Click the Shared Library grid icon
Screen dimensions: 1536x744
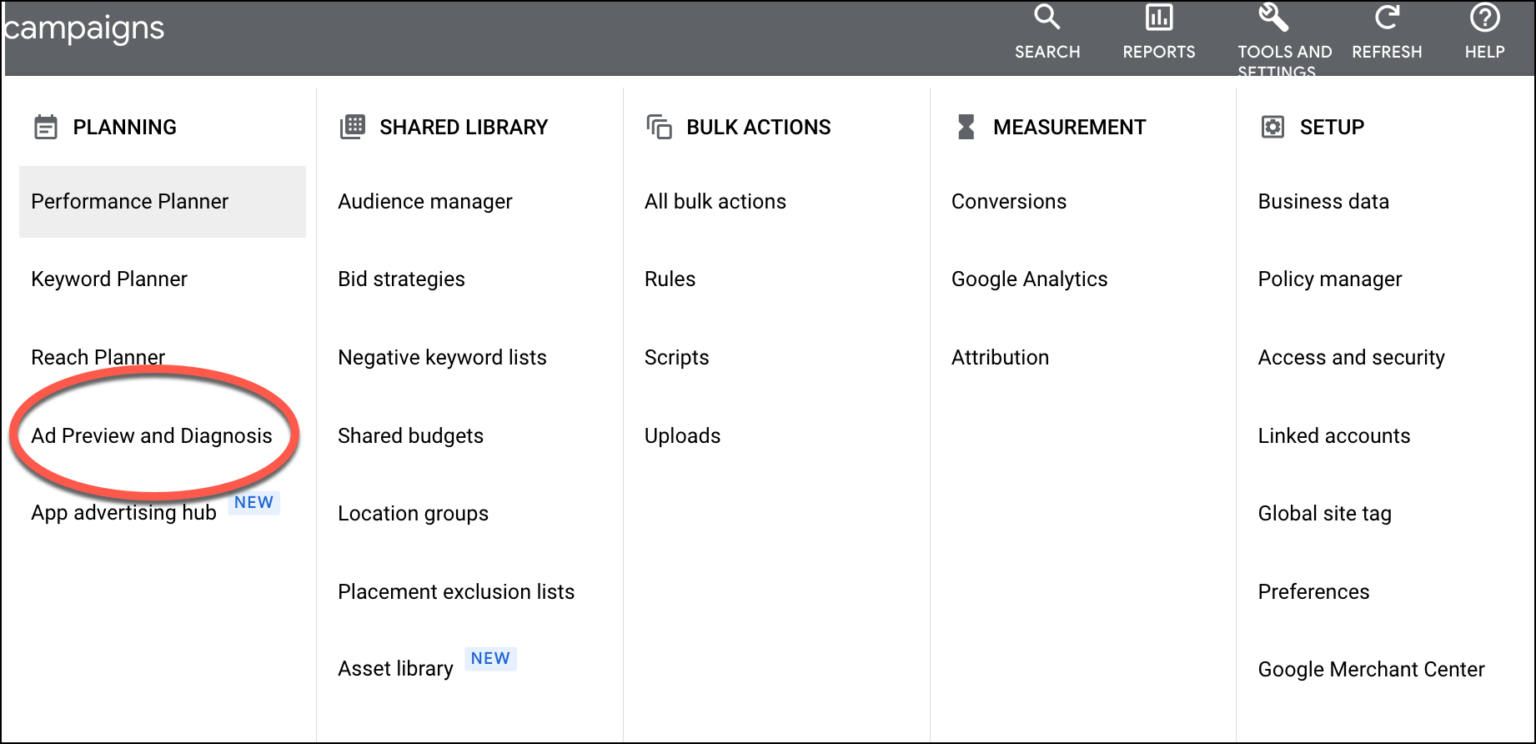pyautogui.click(x=351, y=127)
